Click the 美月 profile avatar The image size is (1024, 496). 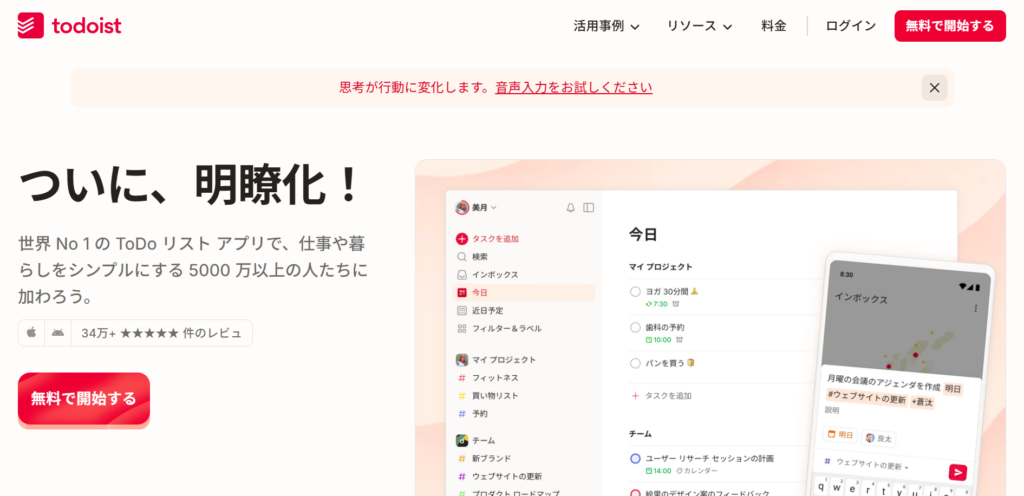point(462,208)
